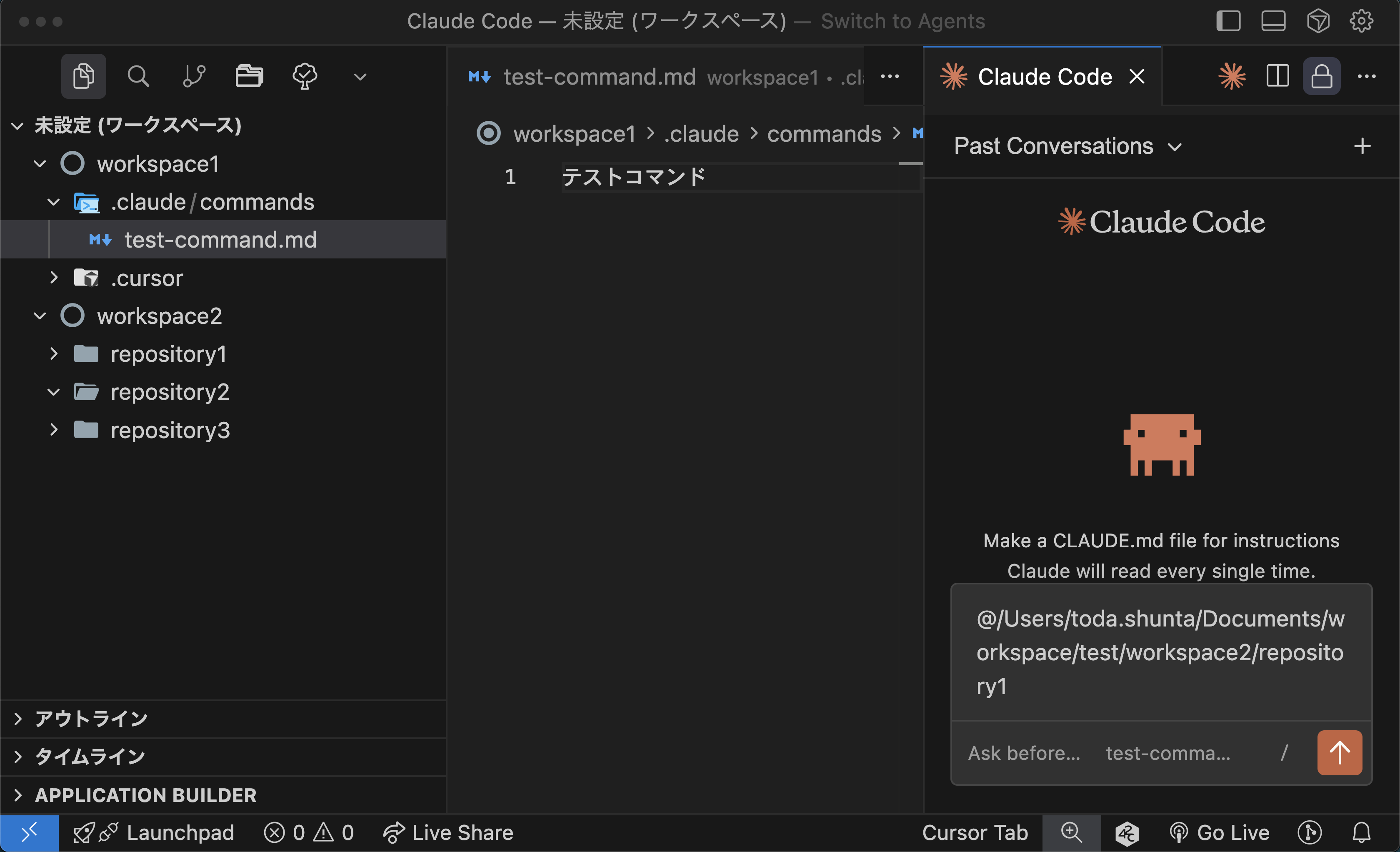The width and height of the screenshot is (1400, 852).
Task: Open the notifications bell in the status bar
Action: click(x=1361, y=833)
